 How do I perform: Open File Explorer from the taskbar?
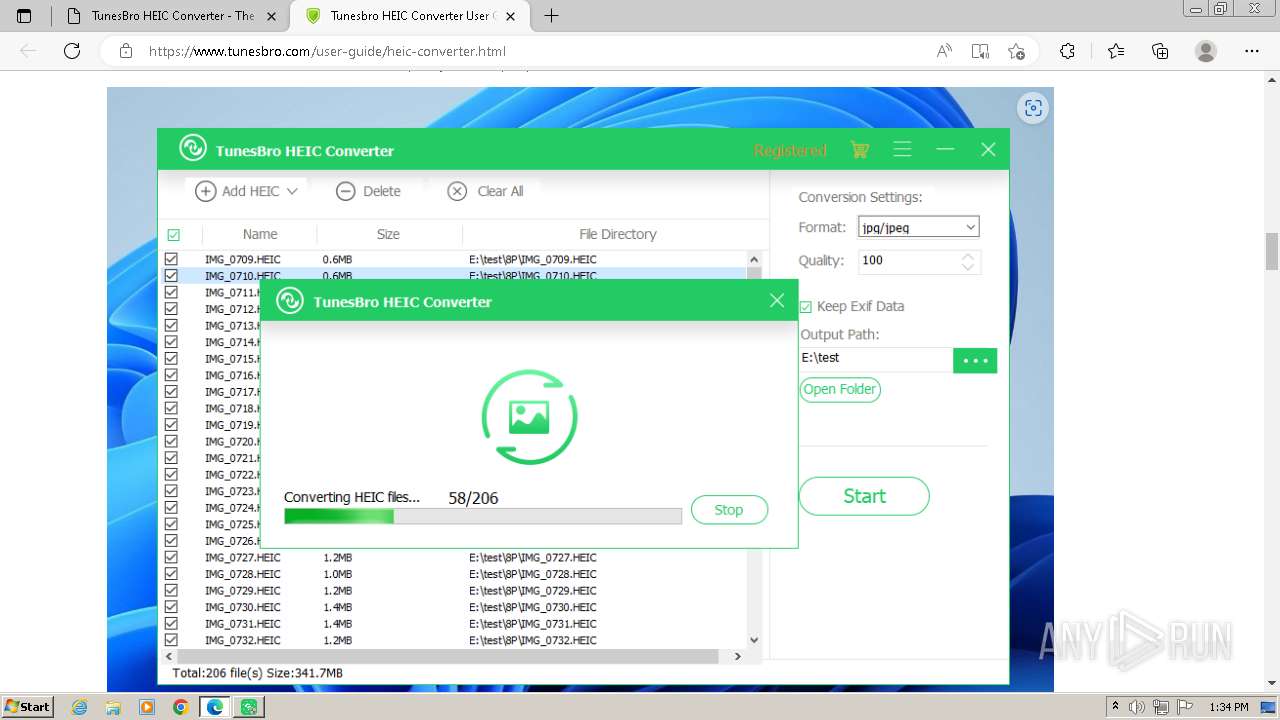(x=113, y=707)
